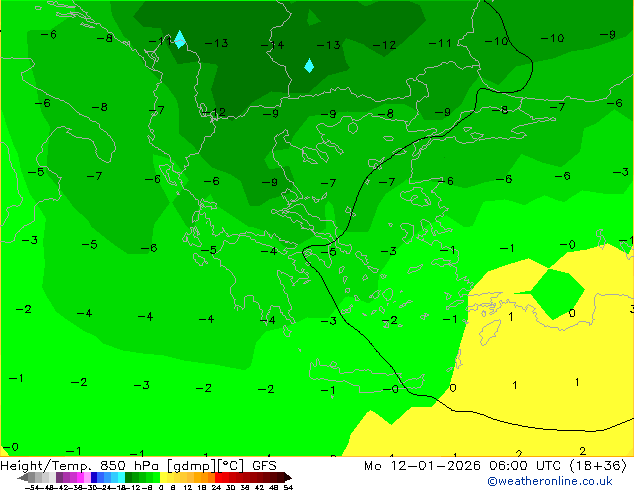
Task: Click the '18' value under the orange legend section
Action: (202, 487)
